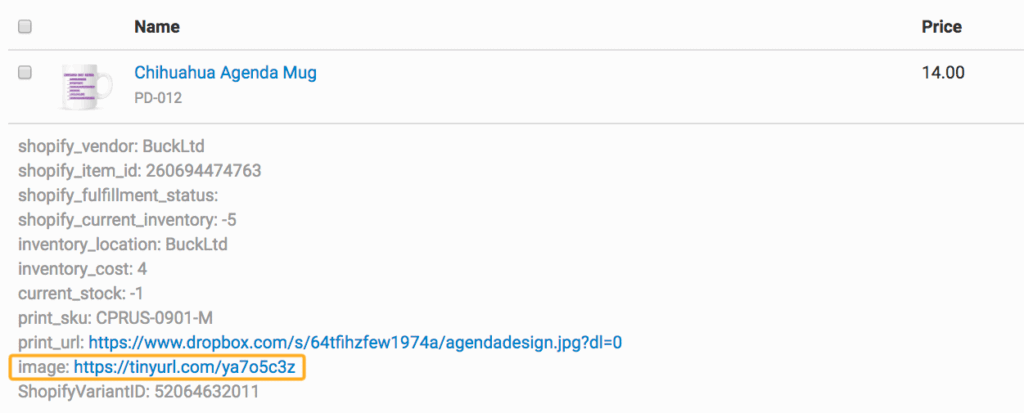This screenshot has height=413, width=1024.
Task: Click the mug product thumbnail image
Action: [83, 86]
